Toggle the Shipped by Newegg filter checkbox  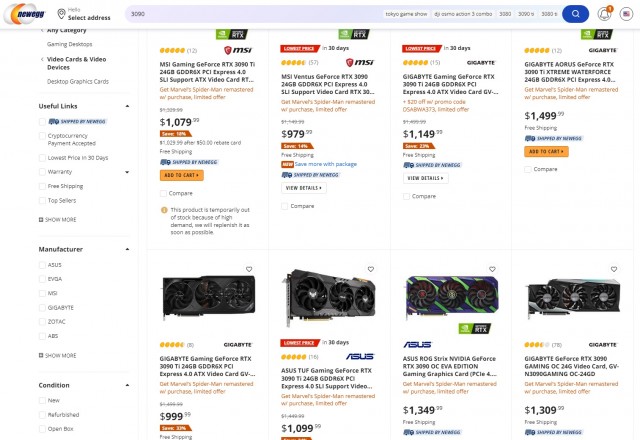(42, 122)
